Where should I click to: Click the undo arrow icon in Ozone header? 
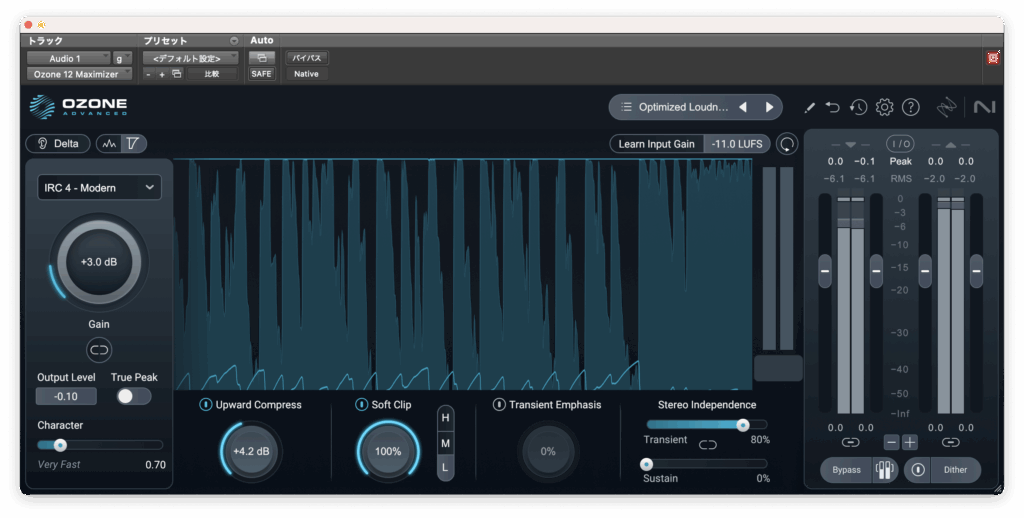point(833,107)
